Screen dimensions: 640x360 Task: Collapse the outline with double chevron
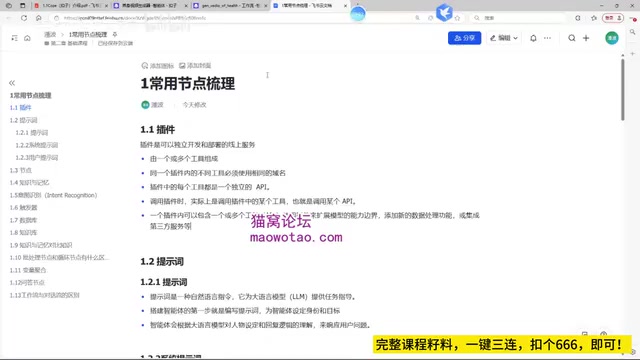click(12, 83)
